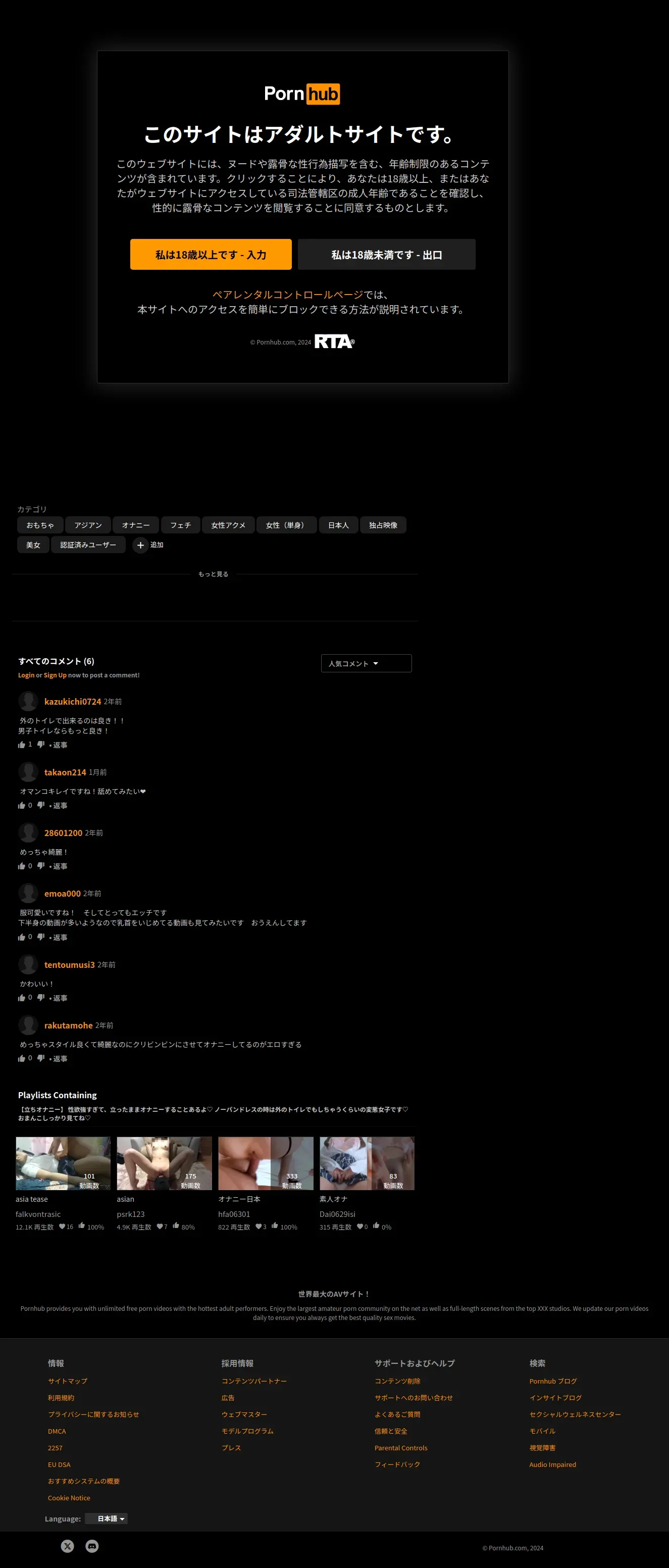Image resolution: width=669 pixels, height=1568 pixels.
Task: Dislike takaon214's comment
Action: point(41,805)
